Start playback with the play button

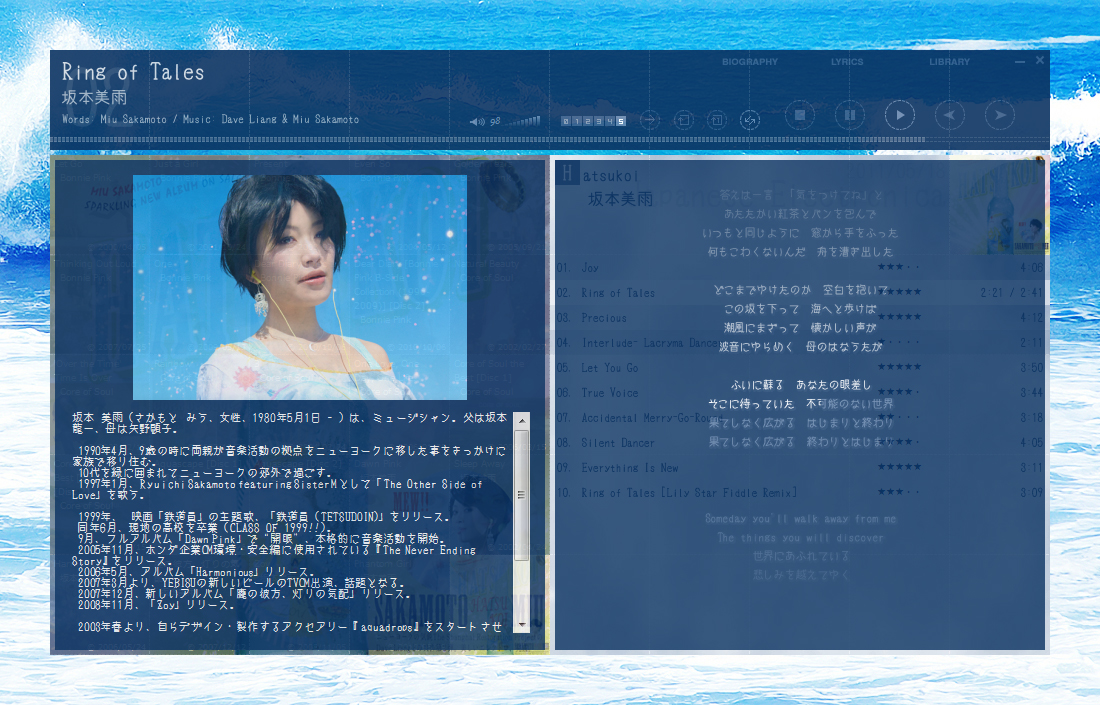click(x=899, y=115)
